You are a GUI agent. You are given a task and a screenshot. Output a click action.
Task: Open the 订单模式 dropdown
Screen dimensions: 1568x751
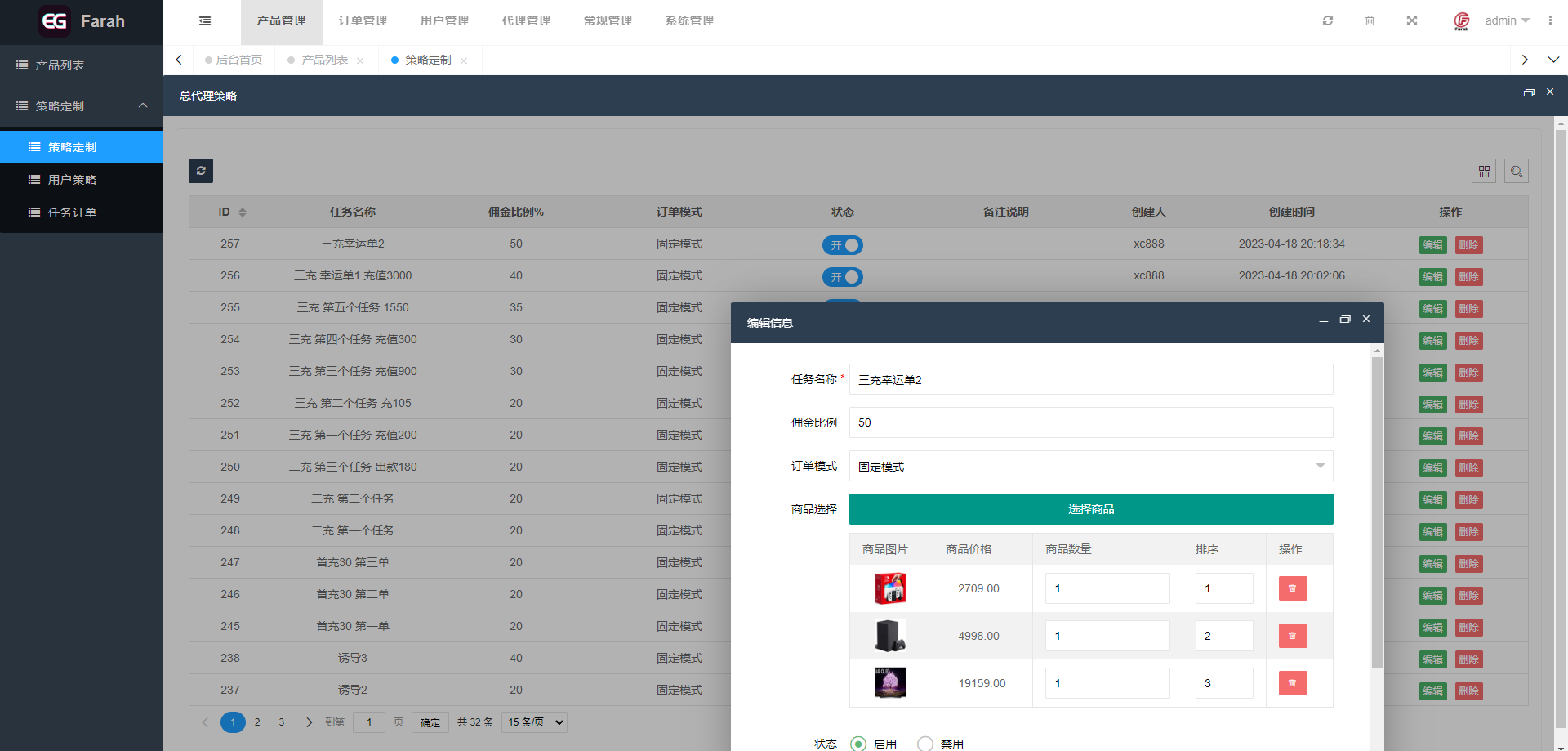(1090, 466)
